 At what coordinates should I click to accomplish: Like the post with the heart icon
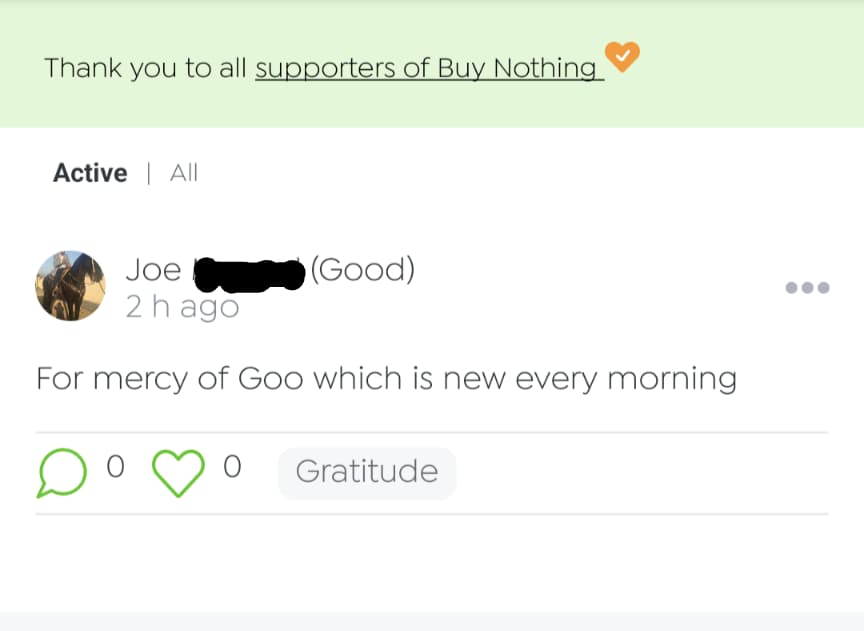(x=177, y=472)
